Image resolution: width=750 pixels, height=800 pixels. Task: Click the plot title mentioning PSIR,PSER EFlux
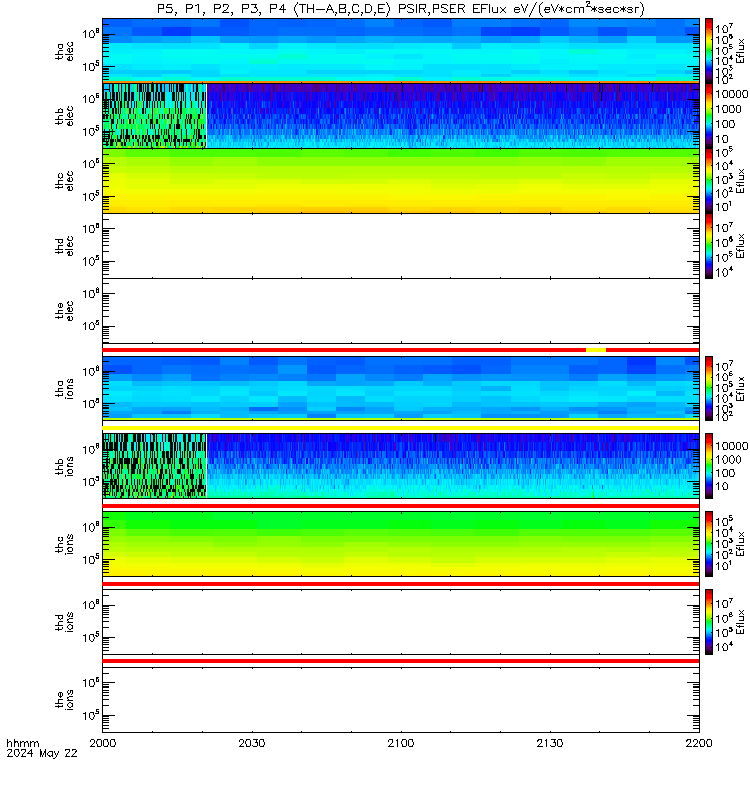(401, 9)
